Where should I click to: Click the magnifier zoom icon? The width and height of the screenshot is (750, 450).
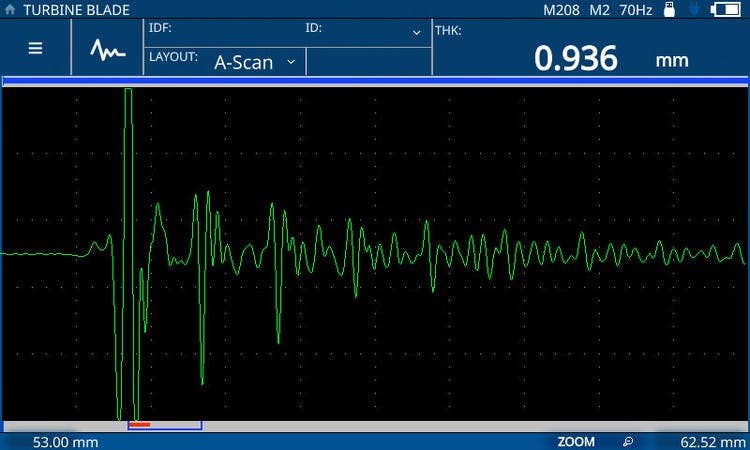628,441
